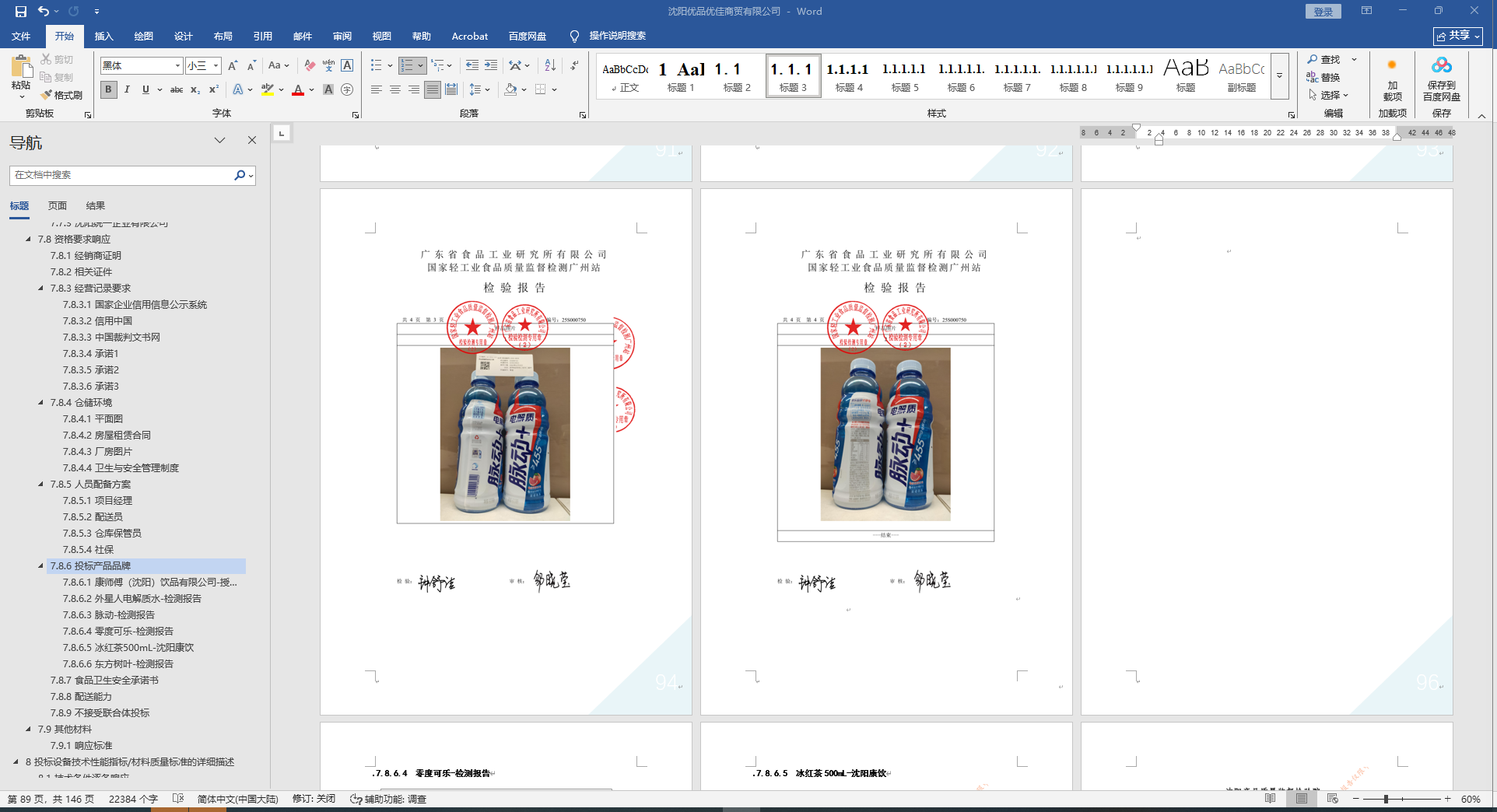Viewport: 1497px width, 812px height.
Task: Click the red font color swatch
Action: pyautogui.click(x=298, y=90)
